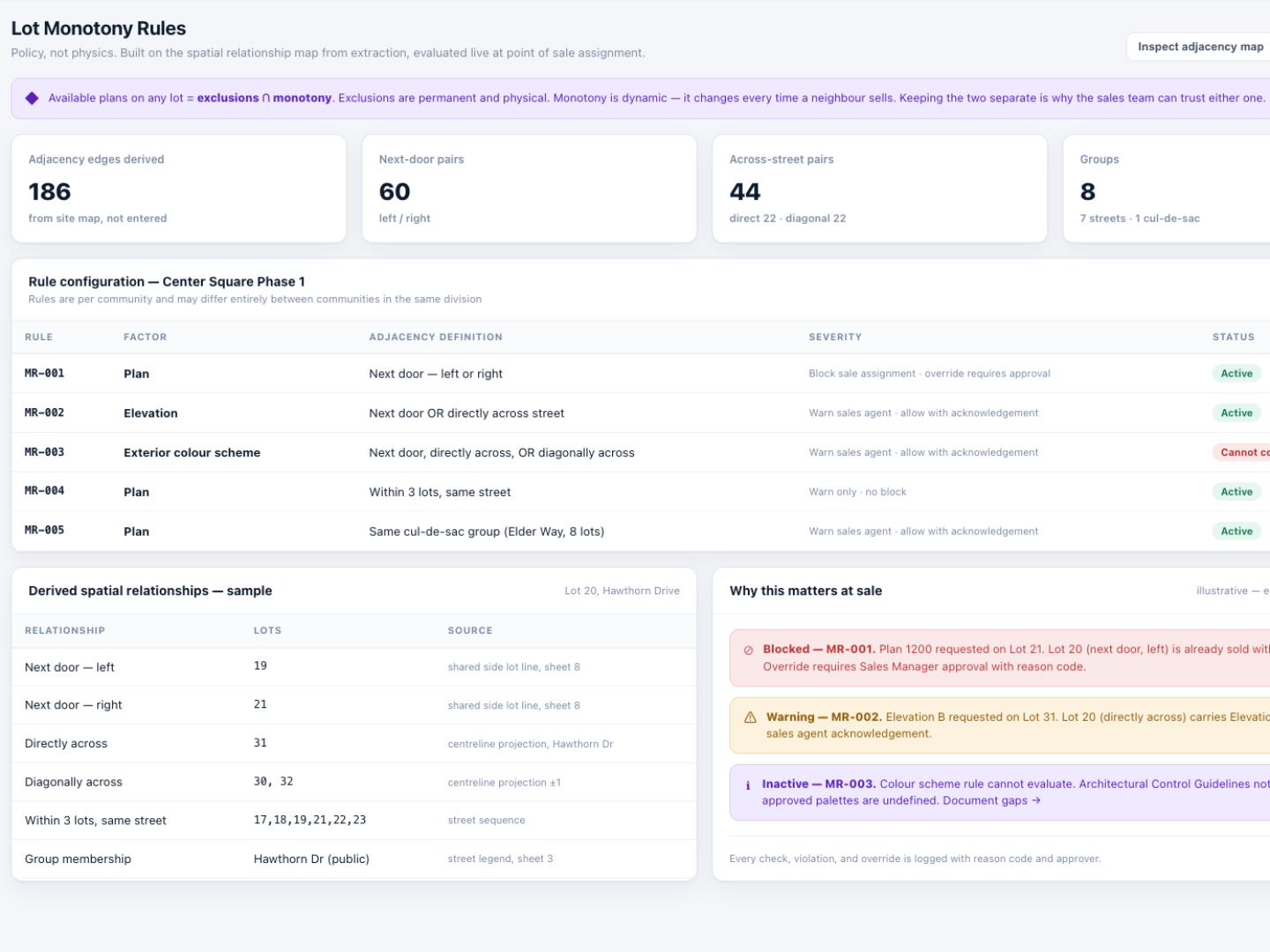Click the Adjacency edges derived value 186
The image size is (1270, 952).
coord(49,191)
